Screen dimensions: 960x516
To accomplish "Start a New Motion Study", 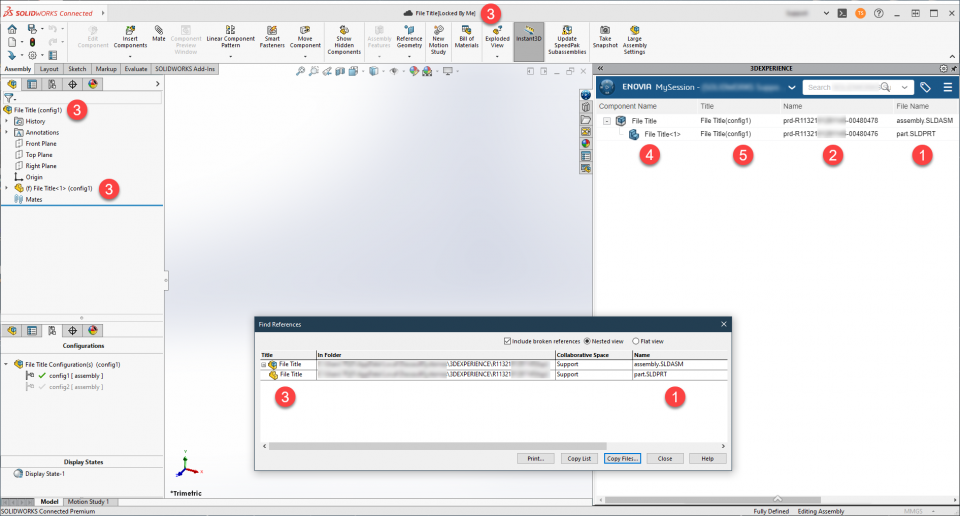I will pyautogui.click(x=438, y=40).
